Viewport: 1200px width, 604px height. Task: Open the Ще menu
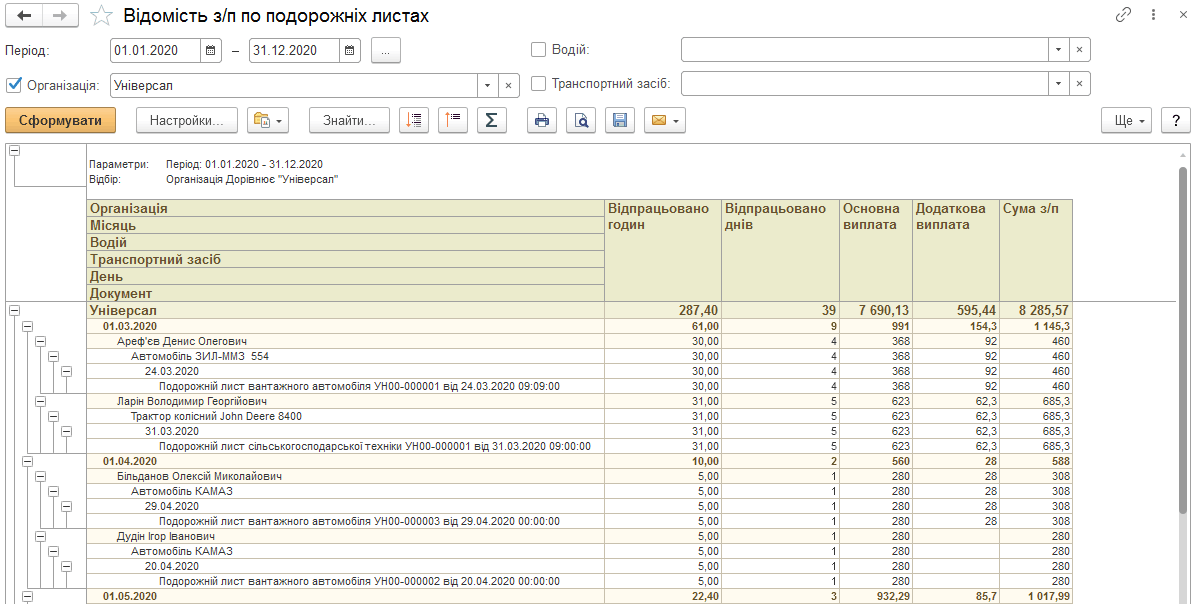tap(1126, 120)
